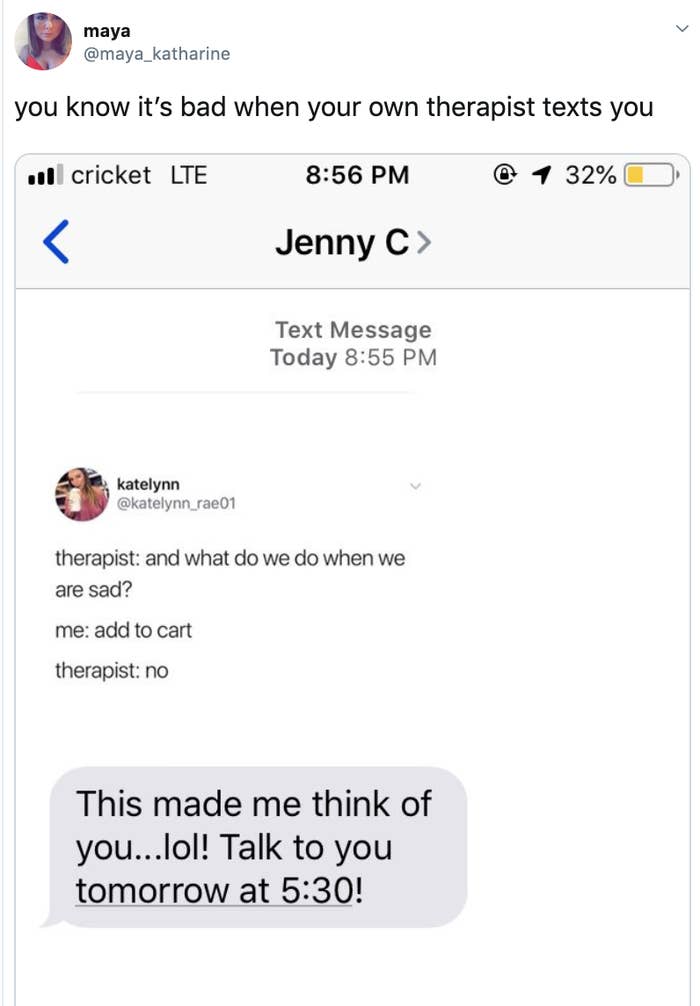Click katelynn's profile avatar
Screen dimensions: 700x1006
(x=82, y=493)
